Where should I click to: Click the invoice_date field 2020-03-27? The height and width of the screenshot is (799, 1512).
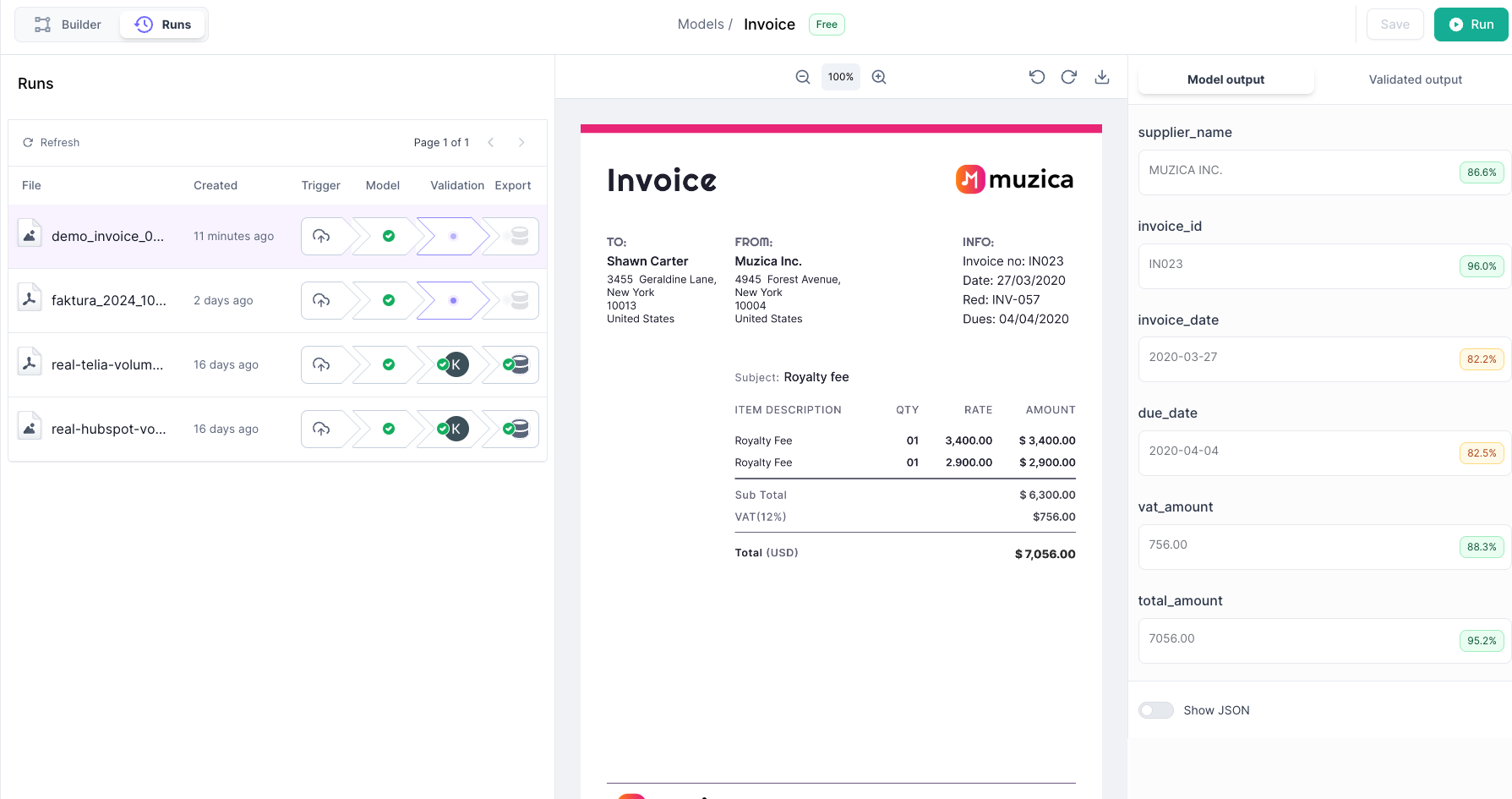[1324, 359]
